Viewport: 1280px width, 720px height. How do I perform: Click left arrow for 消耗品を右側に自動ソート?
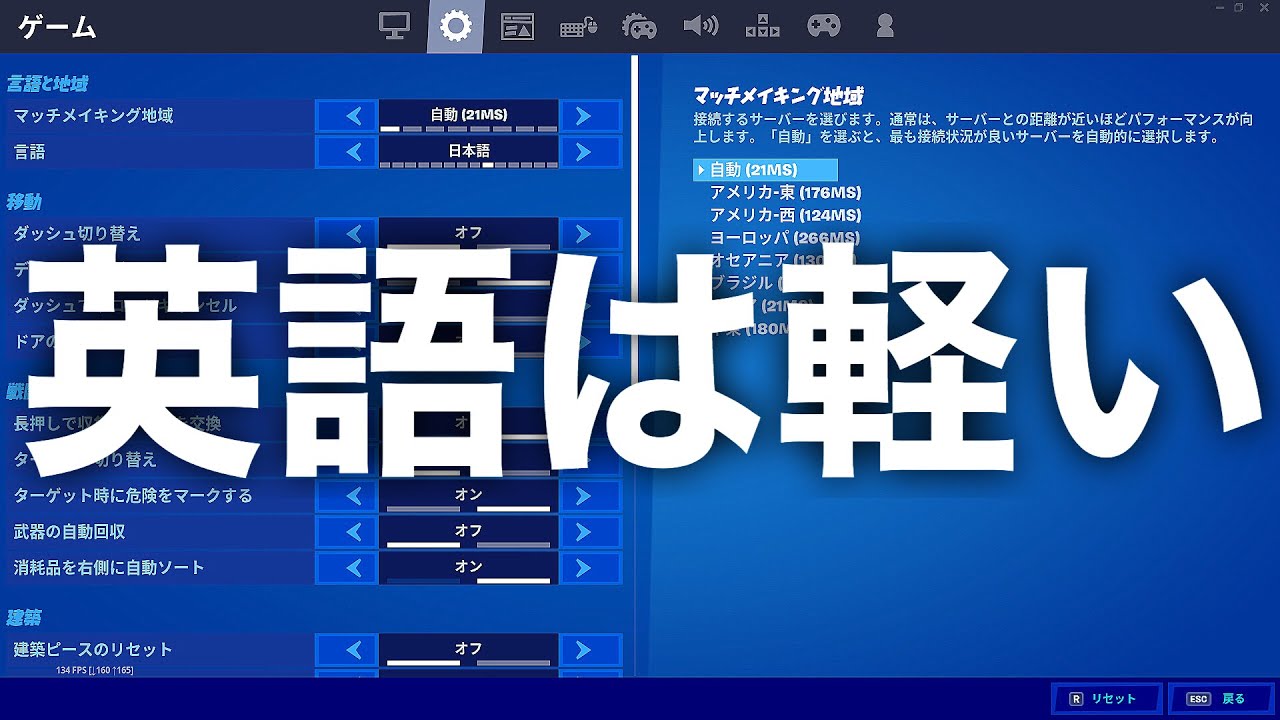point(347,568)
